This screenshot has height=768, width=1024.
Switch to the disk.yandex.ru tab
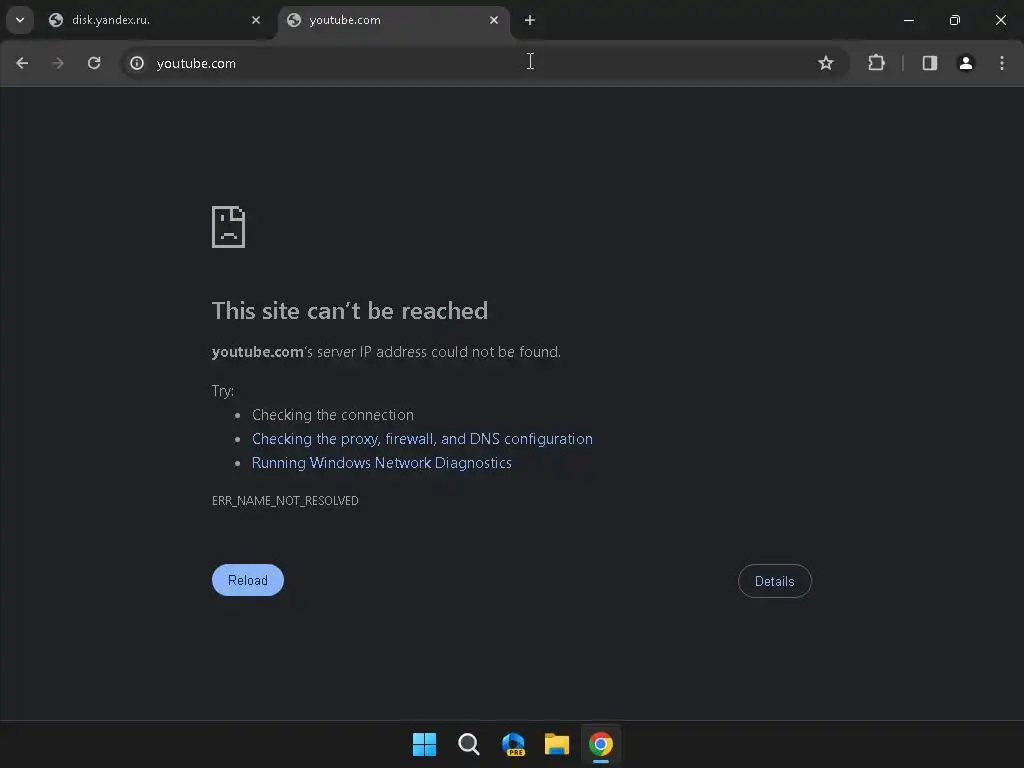pos(154,20)
